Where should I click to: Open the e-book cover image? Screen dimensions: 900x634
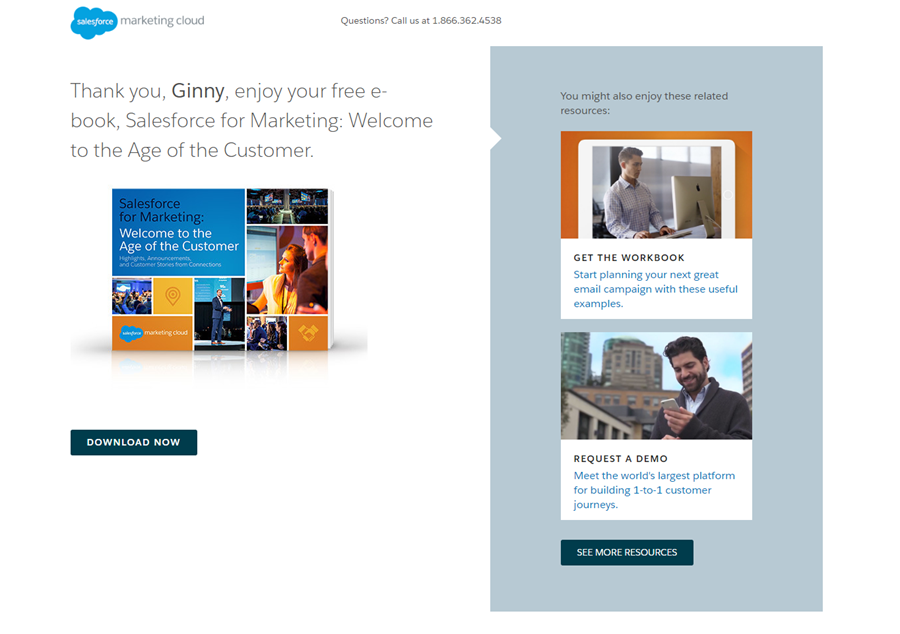[222, 270]
